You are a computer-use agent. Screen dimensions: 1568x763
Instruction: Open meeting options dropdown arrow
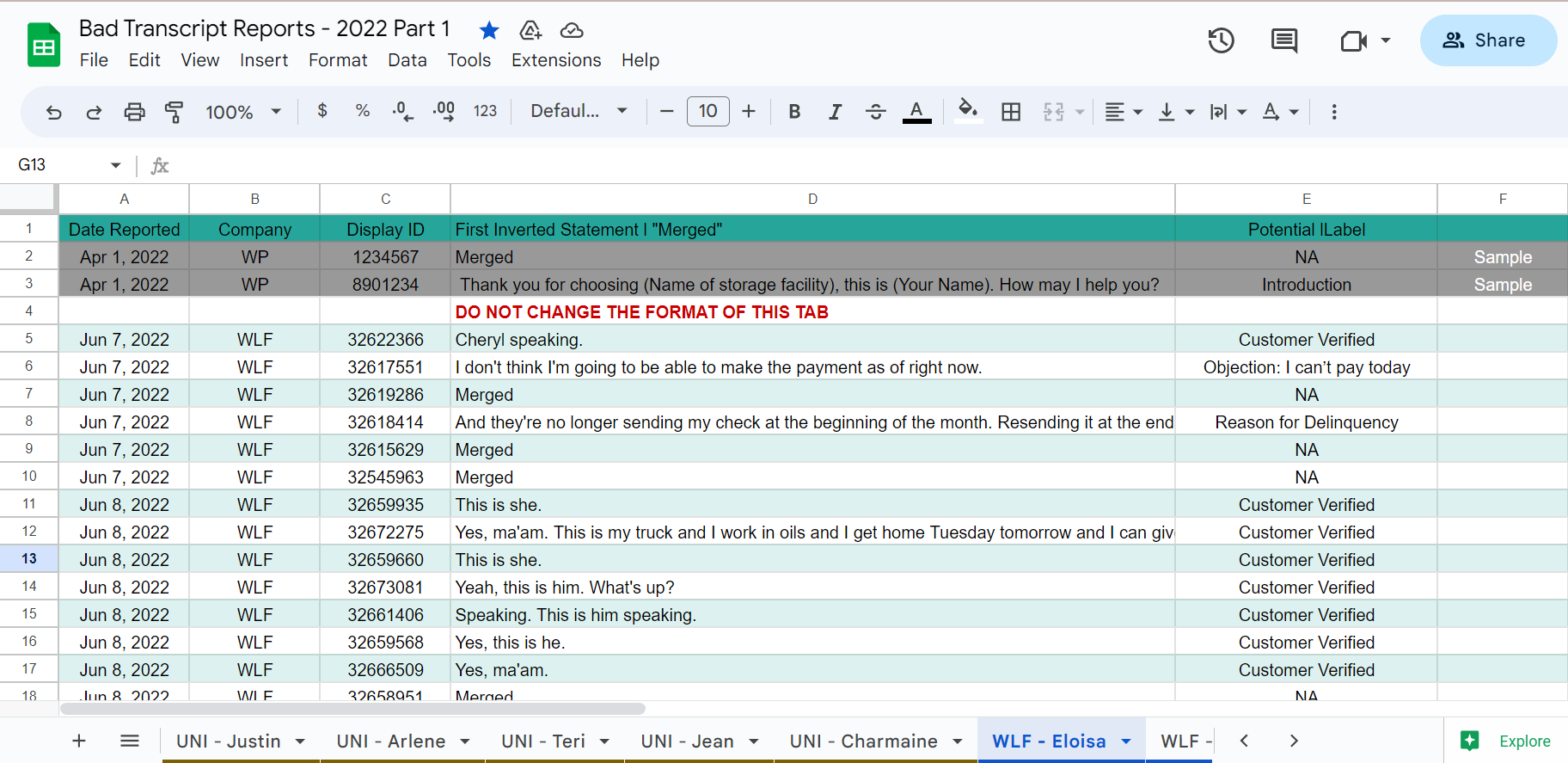click(x=1386, y=40)
